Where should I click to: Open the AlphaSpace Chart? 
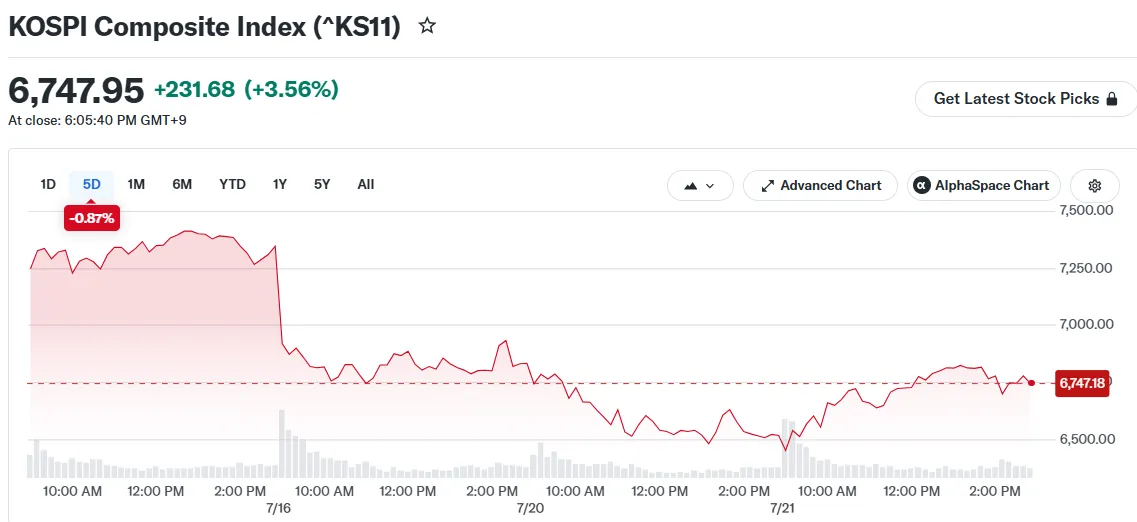(983, 186)
